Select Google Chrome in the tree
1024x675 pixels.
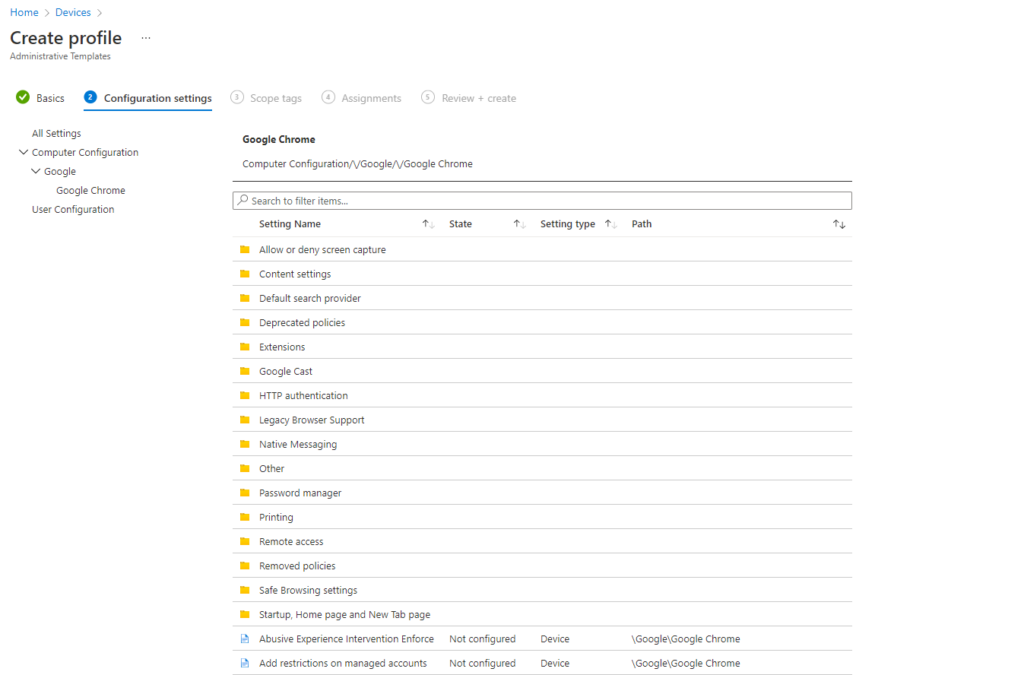(x=91, y=190)
